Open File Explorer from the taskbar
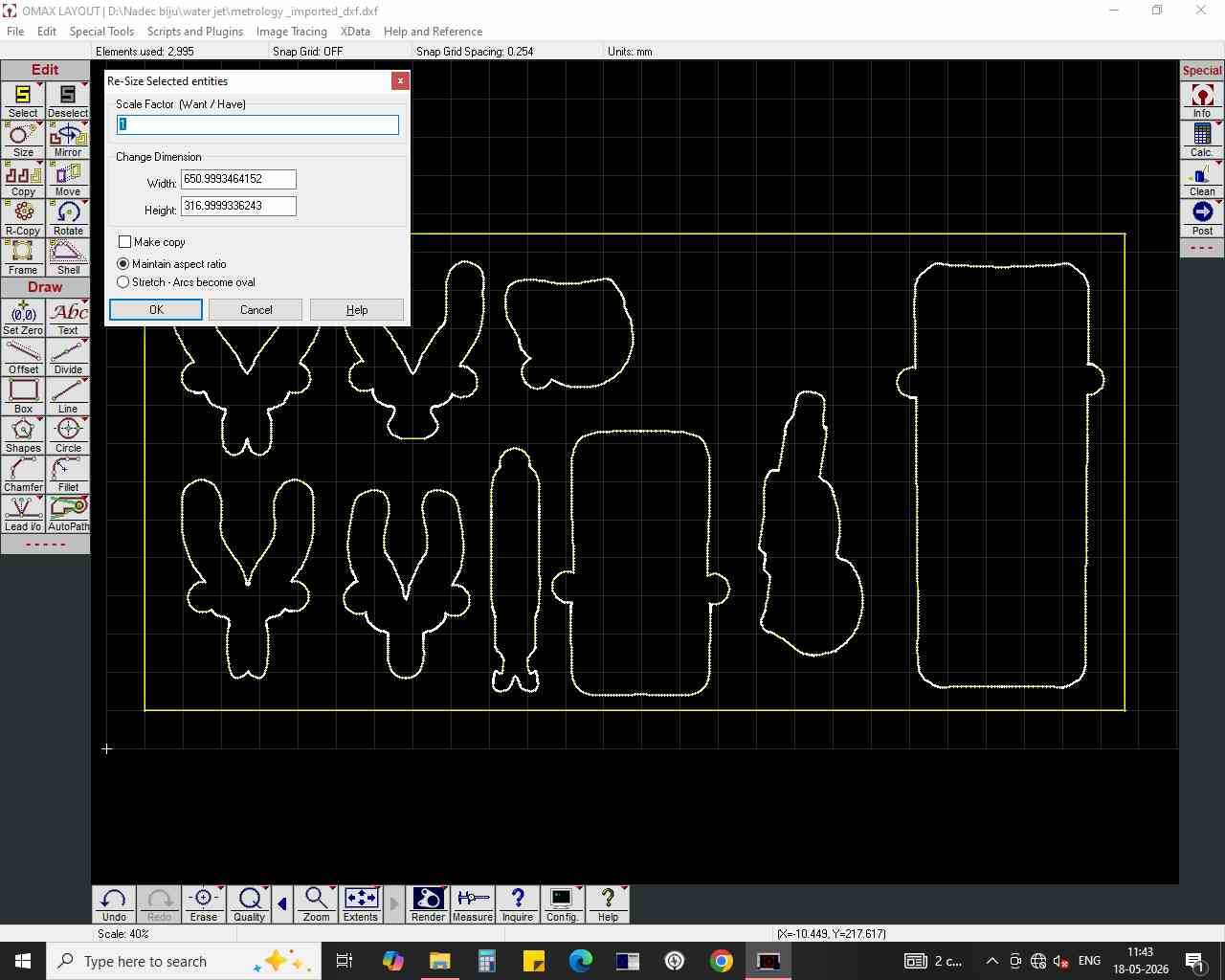Viewport: 1225px width, 980px height. click(x=439, y=961)
